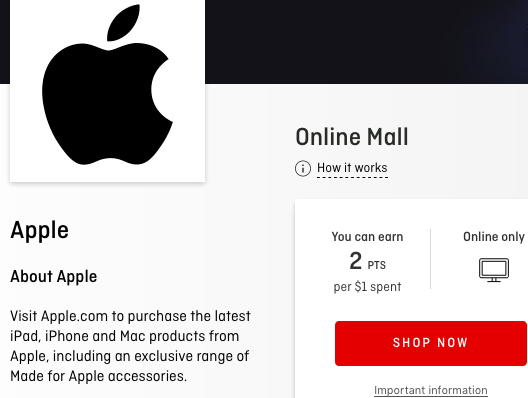Click the large 2 PTS value
Viewport: 528px width, 398px height.
click(367, 261)
